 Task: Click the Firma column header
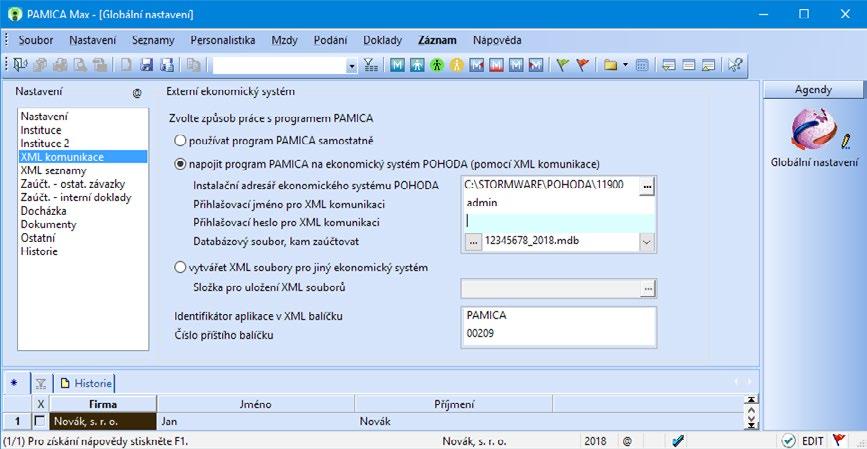click(x=103, y=404)
